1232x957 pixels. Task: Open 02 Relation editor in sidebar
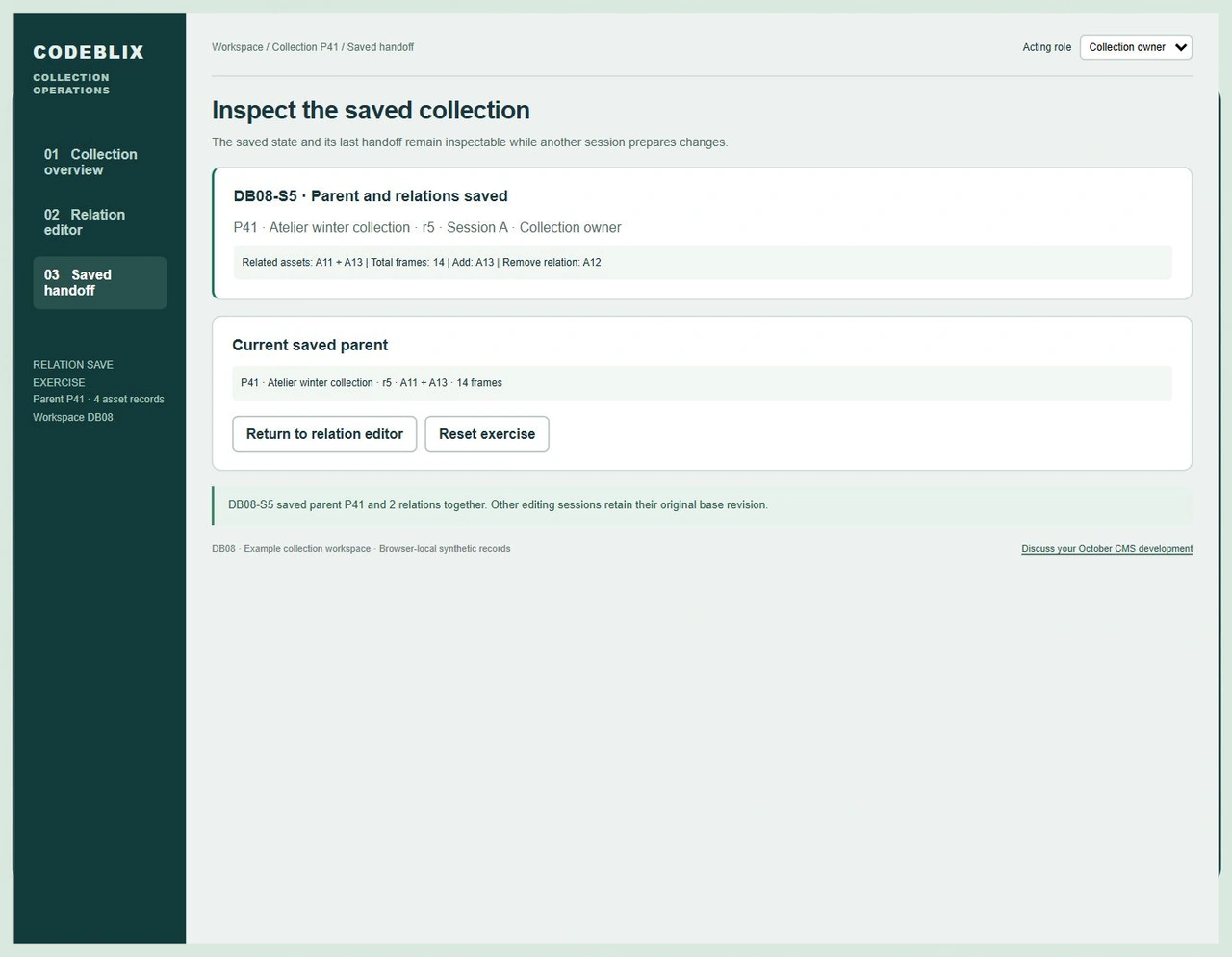[99, 222]
